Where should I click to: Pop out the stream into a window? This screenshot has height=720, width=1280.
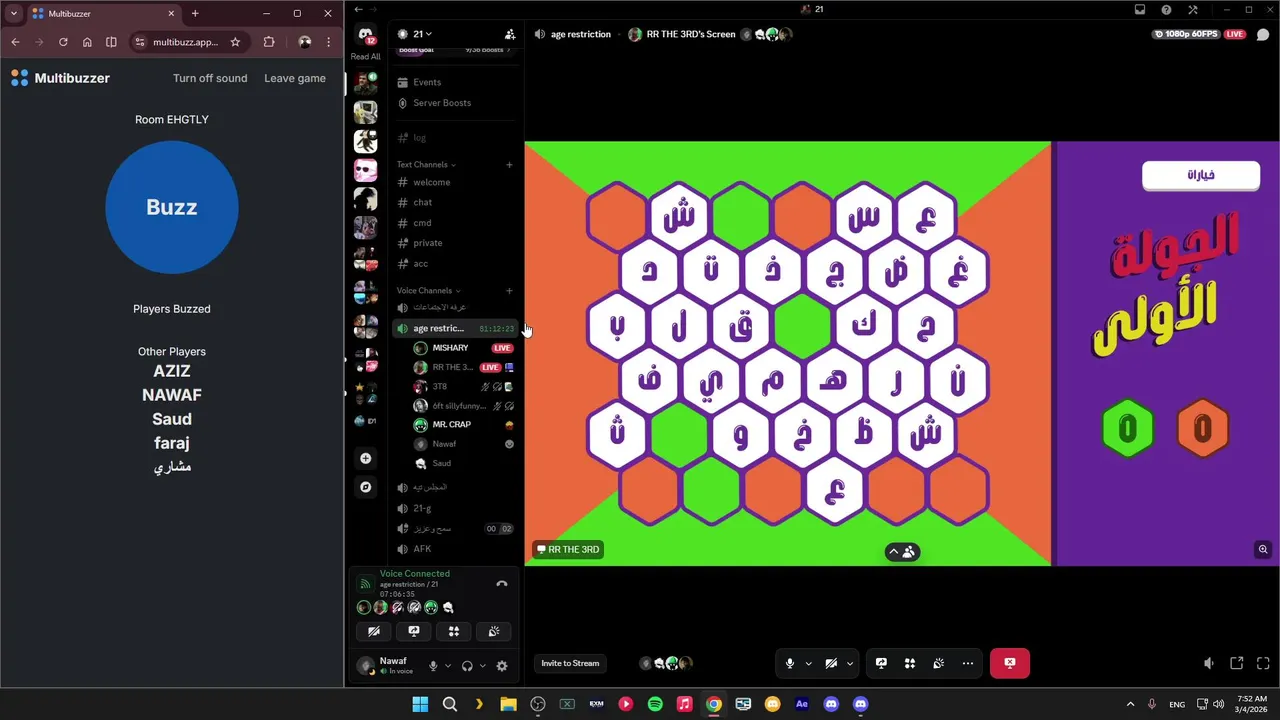[1236, 663]
